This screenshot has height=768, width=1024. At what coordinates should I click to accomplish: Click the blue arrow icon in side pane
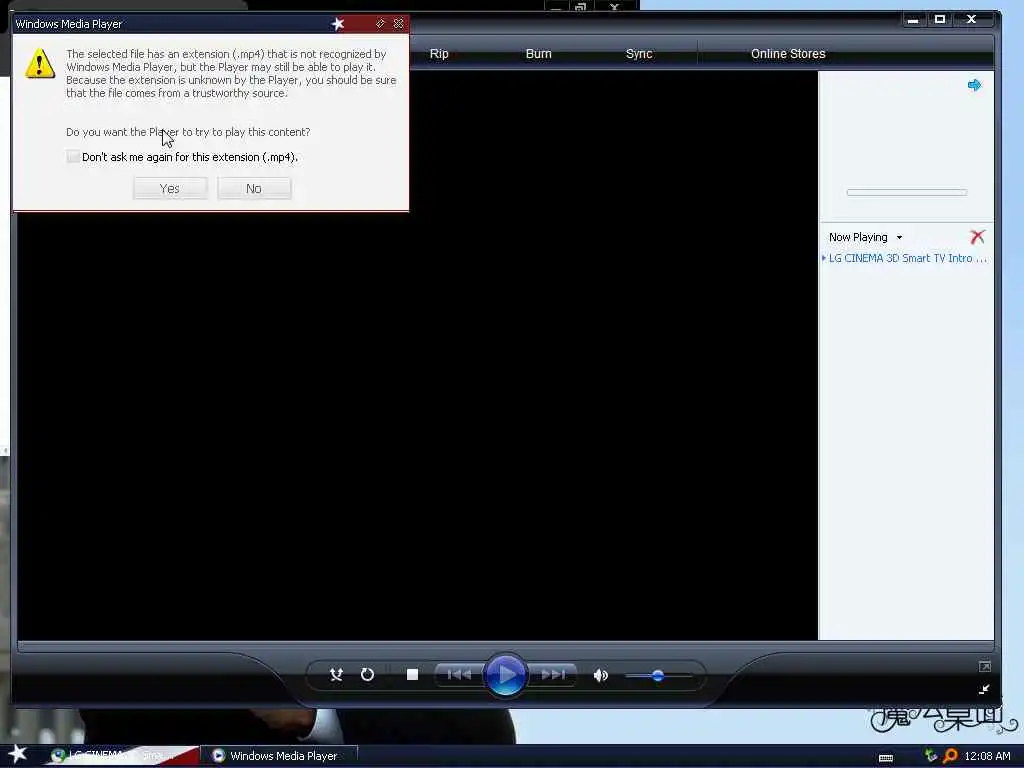pos(974,85)
